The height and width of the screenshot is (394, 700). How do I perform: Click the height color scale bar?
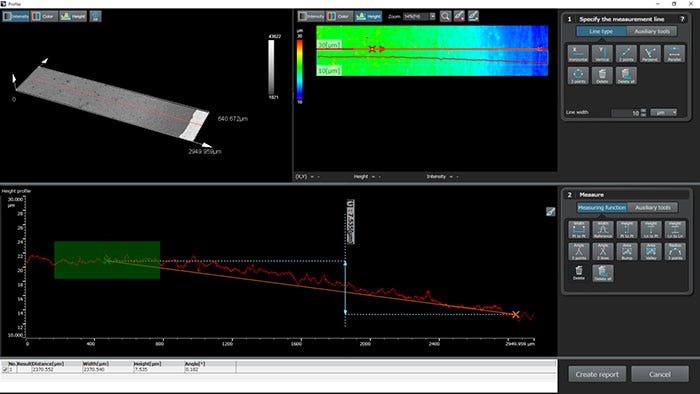point(300,69)
